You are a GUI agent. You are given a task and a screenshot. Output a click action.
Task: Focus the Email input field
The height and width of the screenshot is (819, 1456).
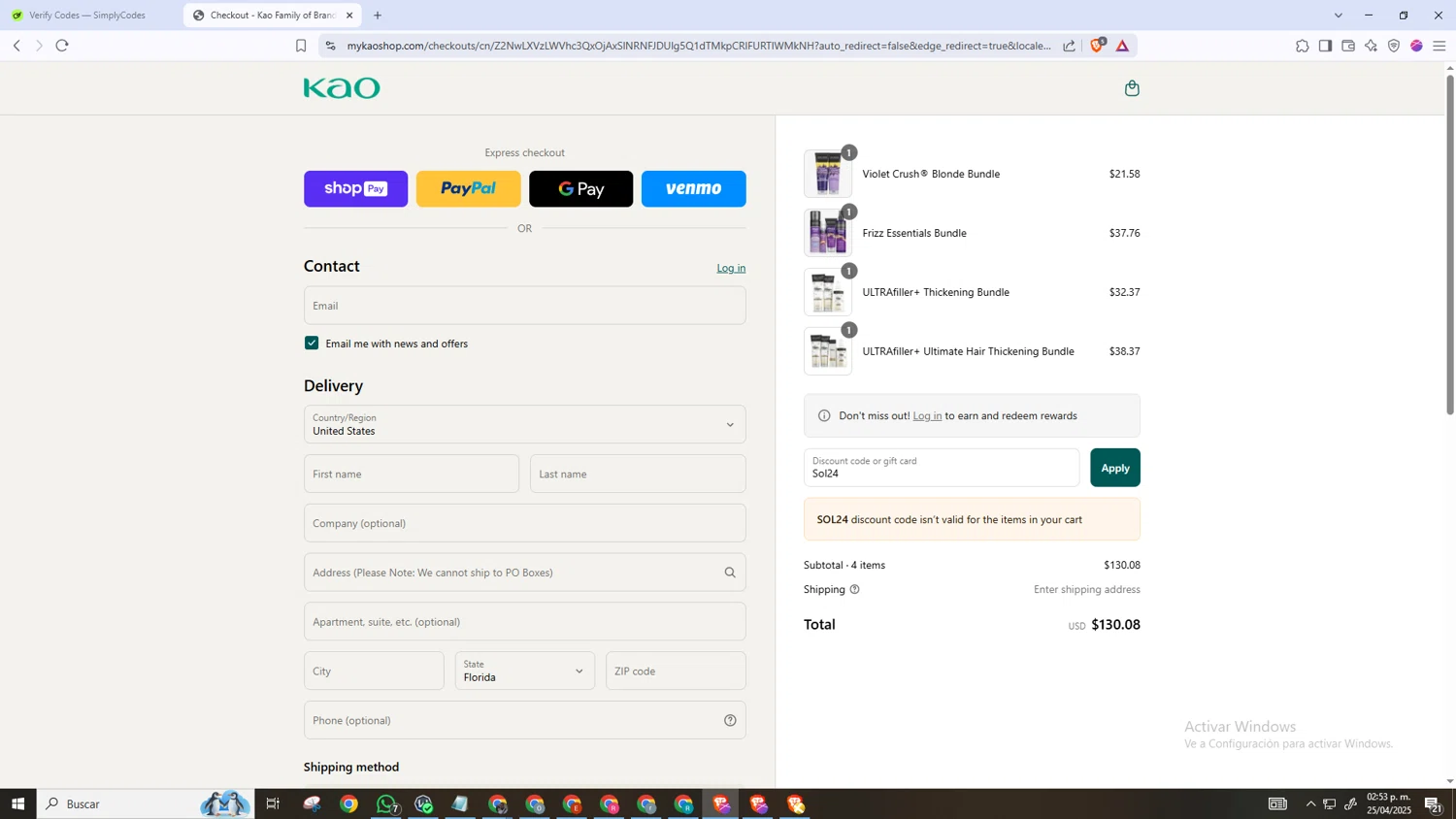(x=525, y=306)
